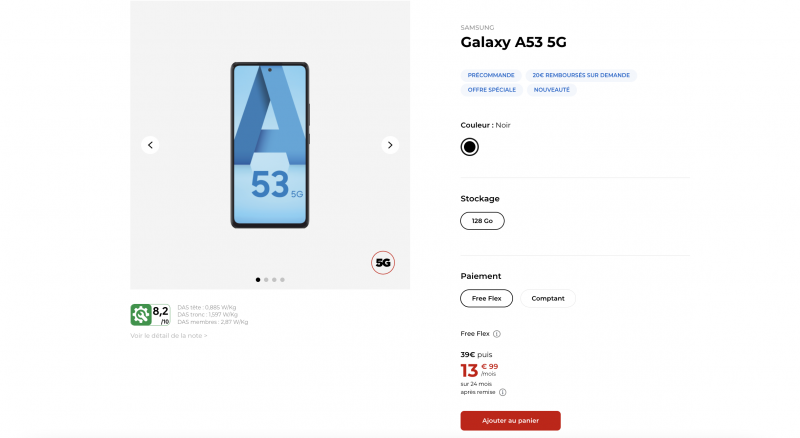Select the Noir color swatch
The image size is (800, 438).
pyautogui.click(x=470, y=147)
